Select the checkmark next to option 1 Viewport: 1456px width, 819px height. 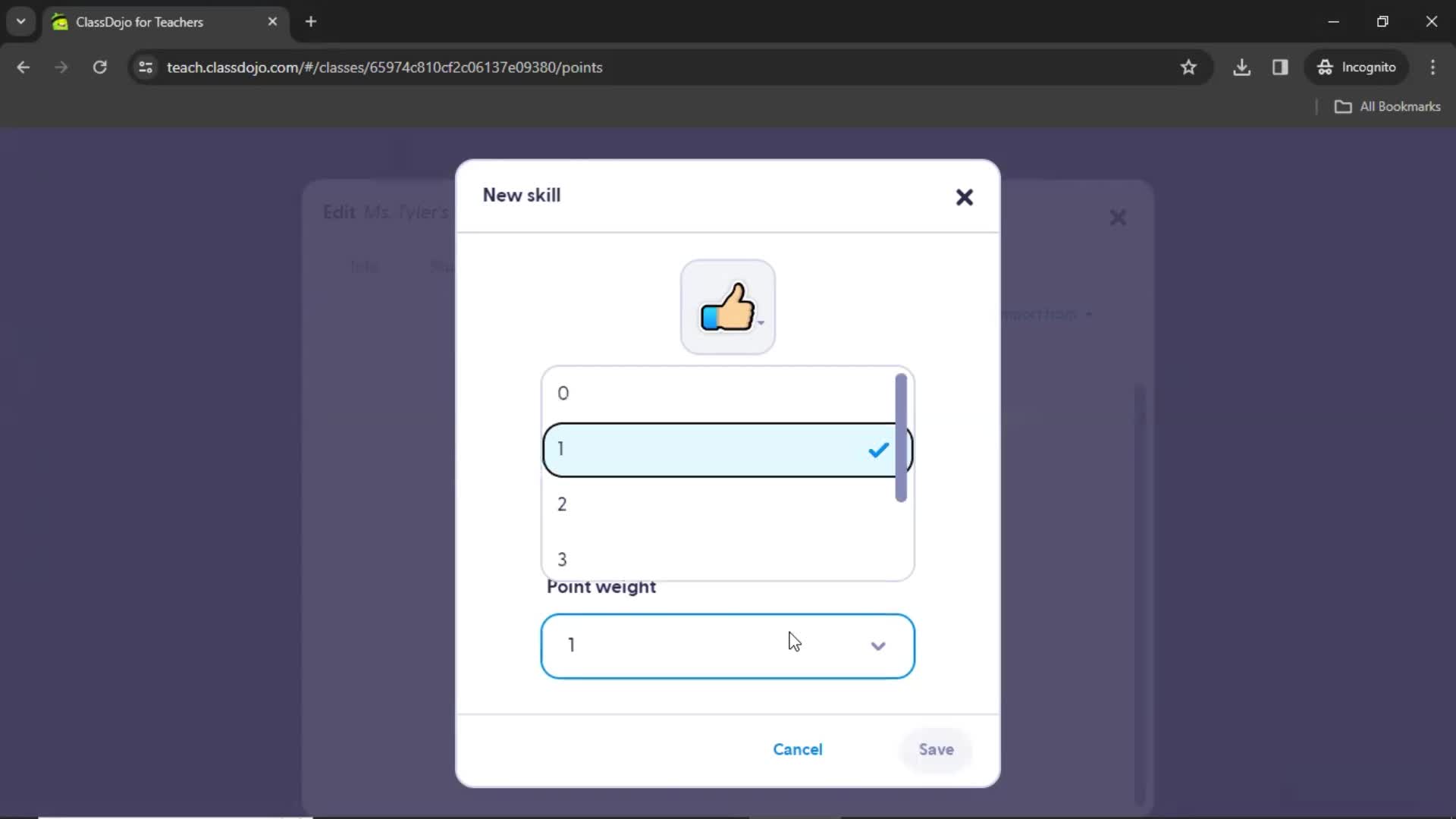pos(878,450)
